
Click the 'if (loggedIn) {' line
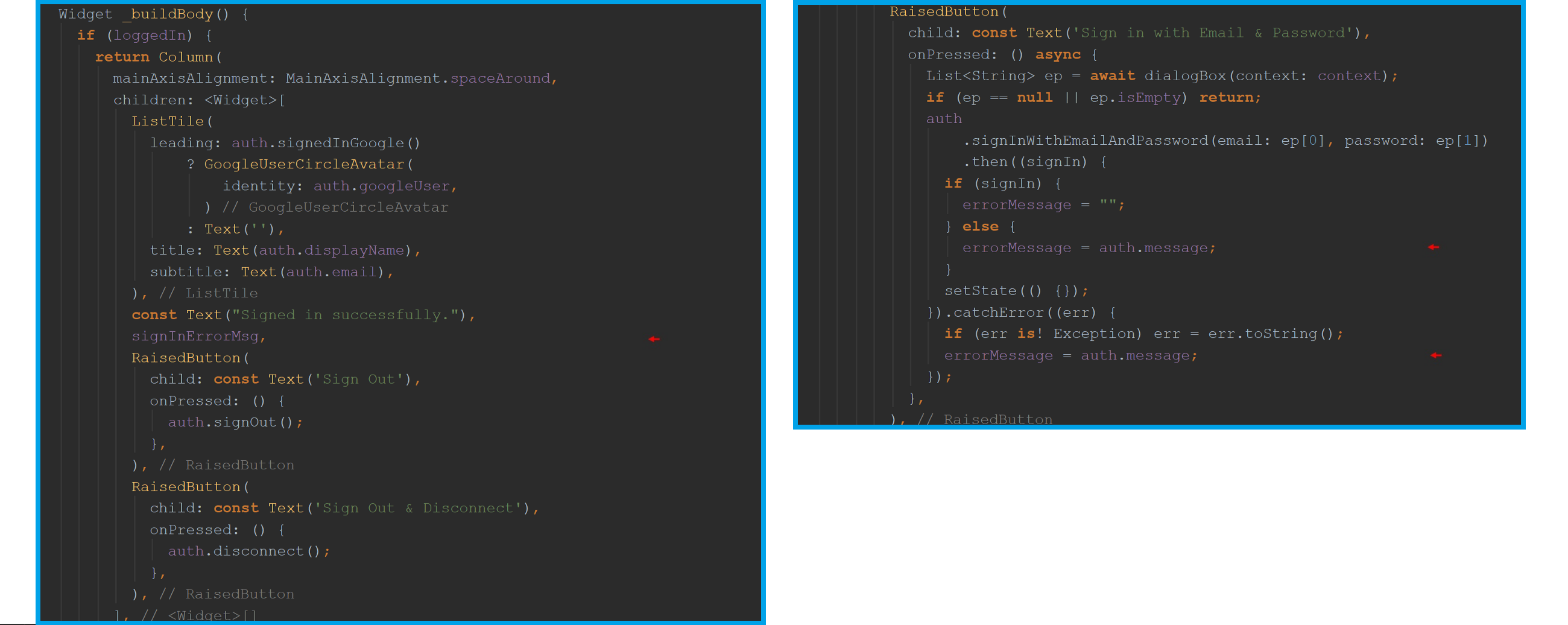coord(144,36)
